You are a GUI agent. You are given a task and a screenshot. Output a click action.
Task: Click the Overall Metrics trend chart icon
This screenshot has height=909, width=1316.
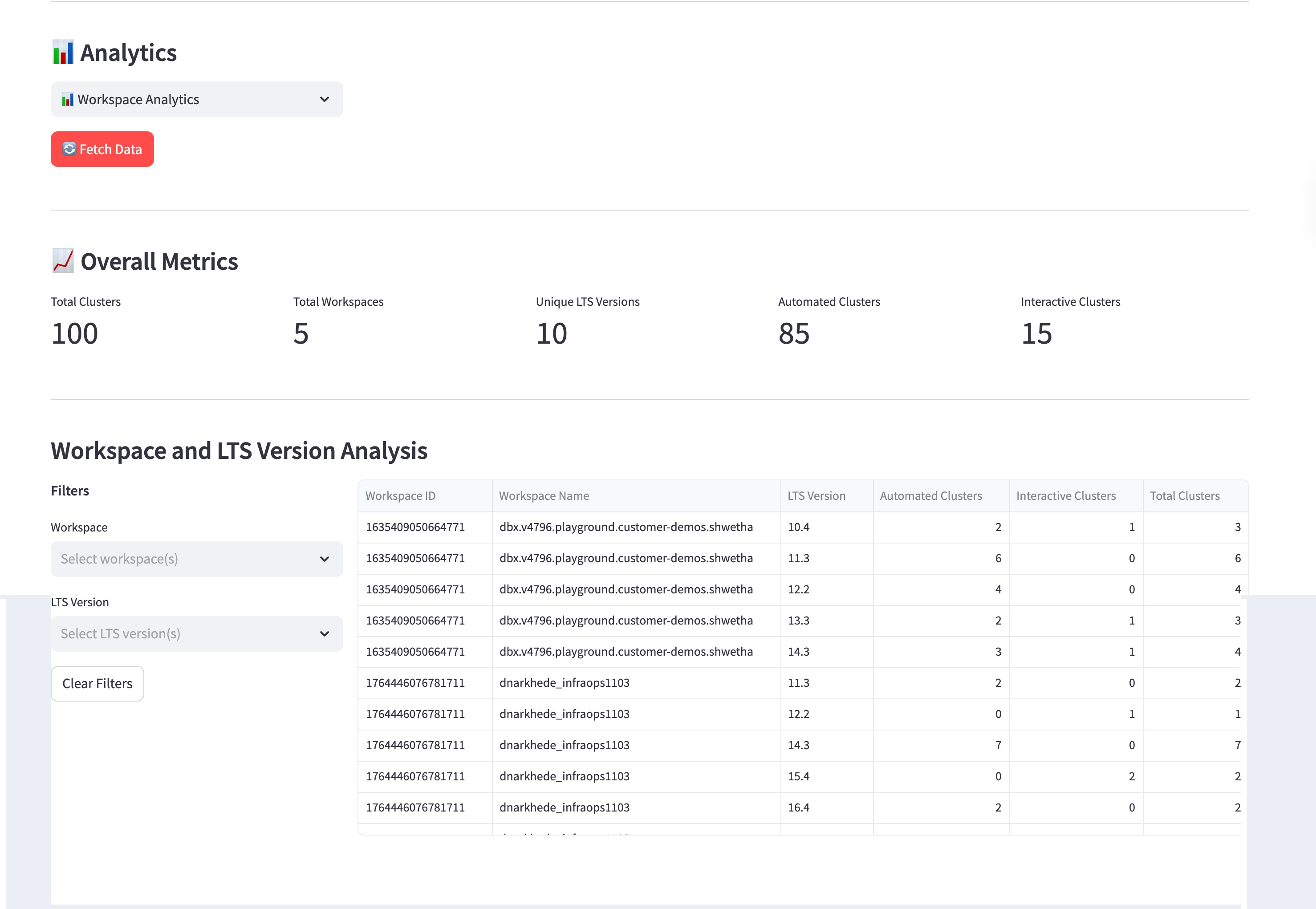(63, 261)
